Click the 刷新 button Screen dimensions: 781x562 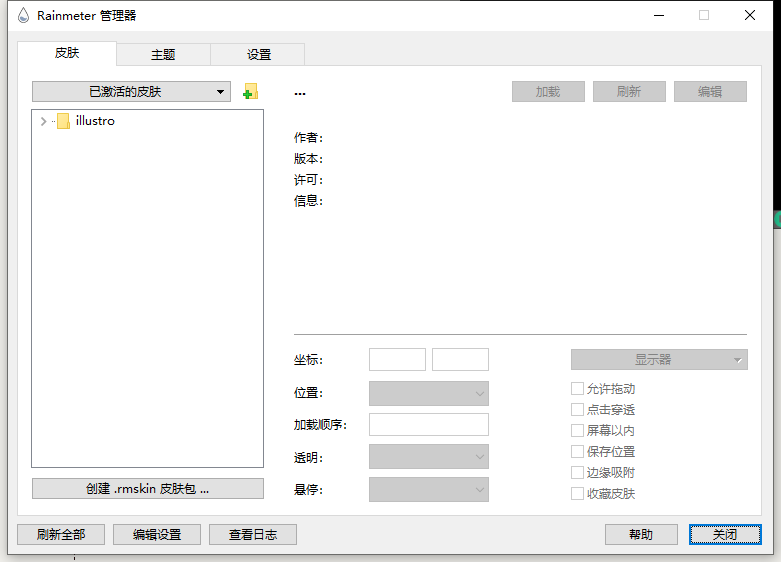629,92
